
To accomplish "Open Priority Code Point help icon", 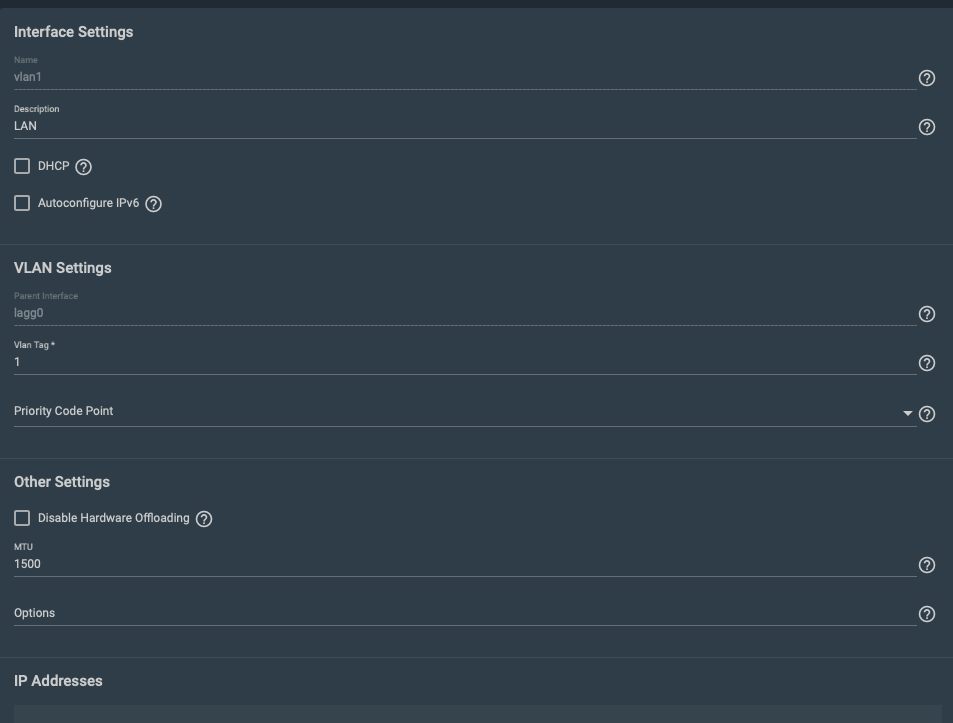I will pos(927,414).
